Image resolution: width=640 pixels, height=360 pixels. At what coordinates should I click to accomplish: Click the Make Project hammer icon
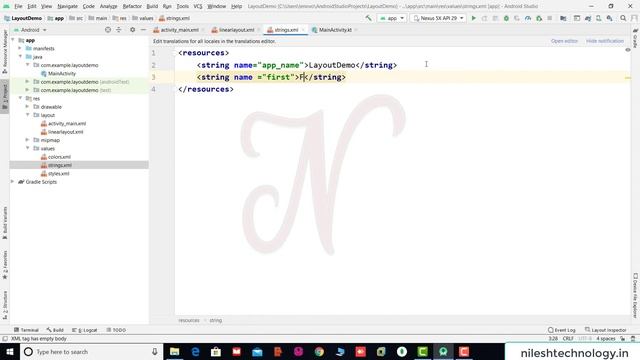tap(369, 18)
